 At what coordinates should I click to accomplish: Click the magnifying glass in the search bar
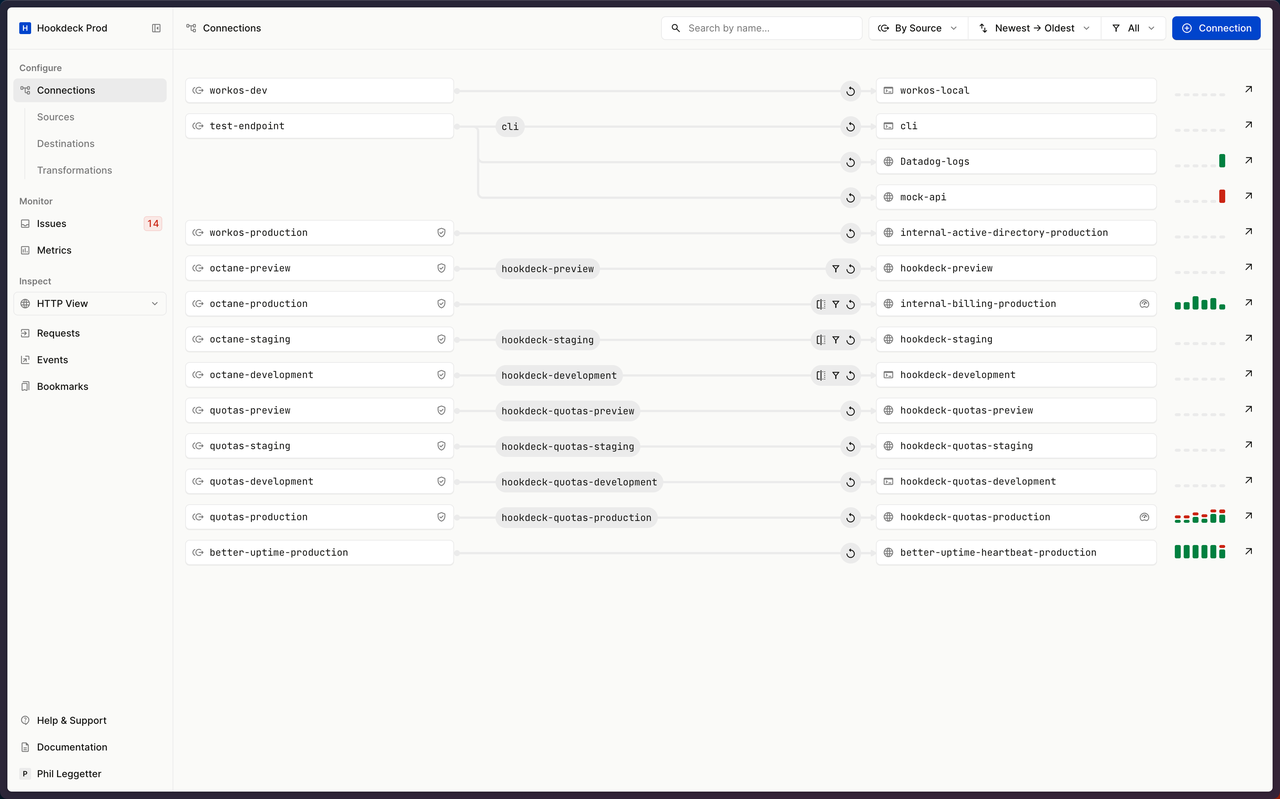[x=676, y=28]
